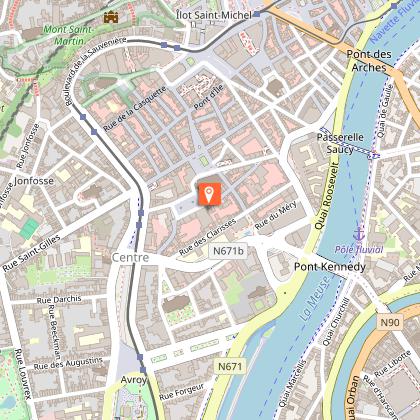Screen dimensions: 420x420
Task: Click the Centre district label
Action: [x=130, y=257]
